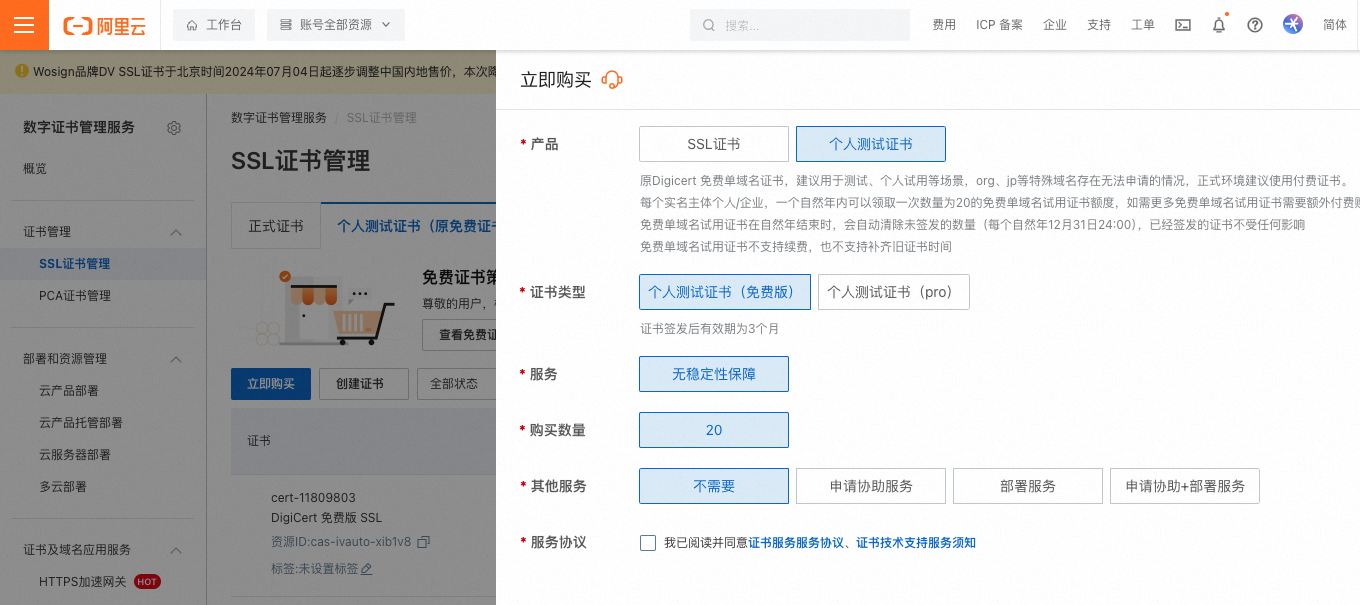This screenshot has height=605, width=1360.
Task: Open 支持 top menu
Action: (x=1099, y=25)
